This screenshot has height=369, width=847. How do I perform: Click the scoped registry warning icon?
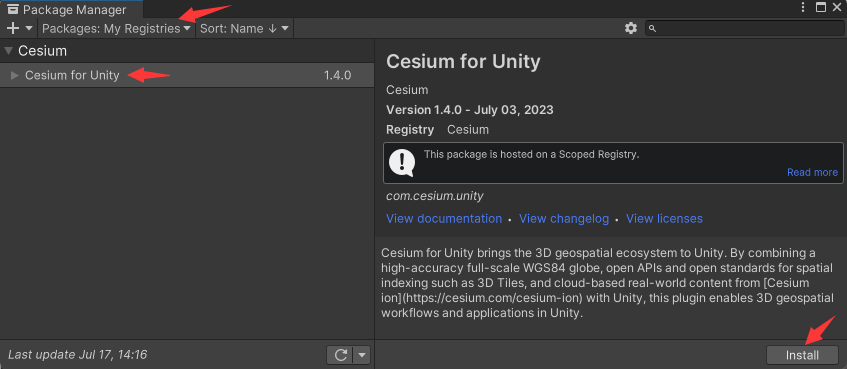(402, 163)
